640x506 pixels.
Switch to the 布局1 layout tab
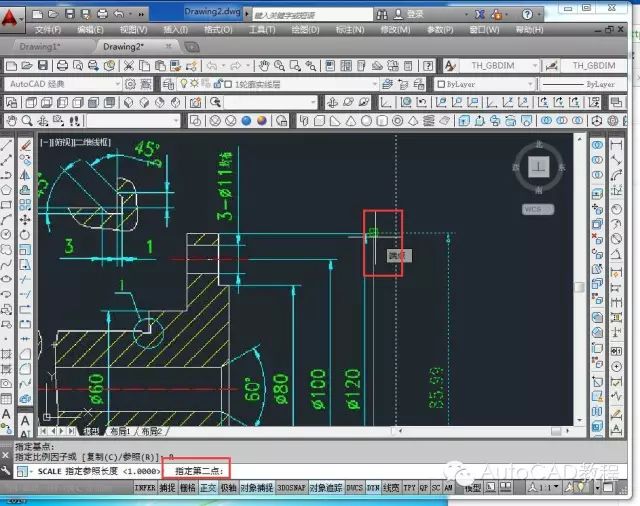coord(121,431)
